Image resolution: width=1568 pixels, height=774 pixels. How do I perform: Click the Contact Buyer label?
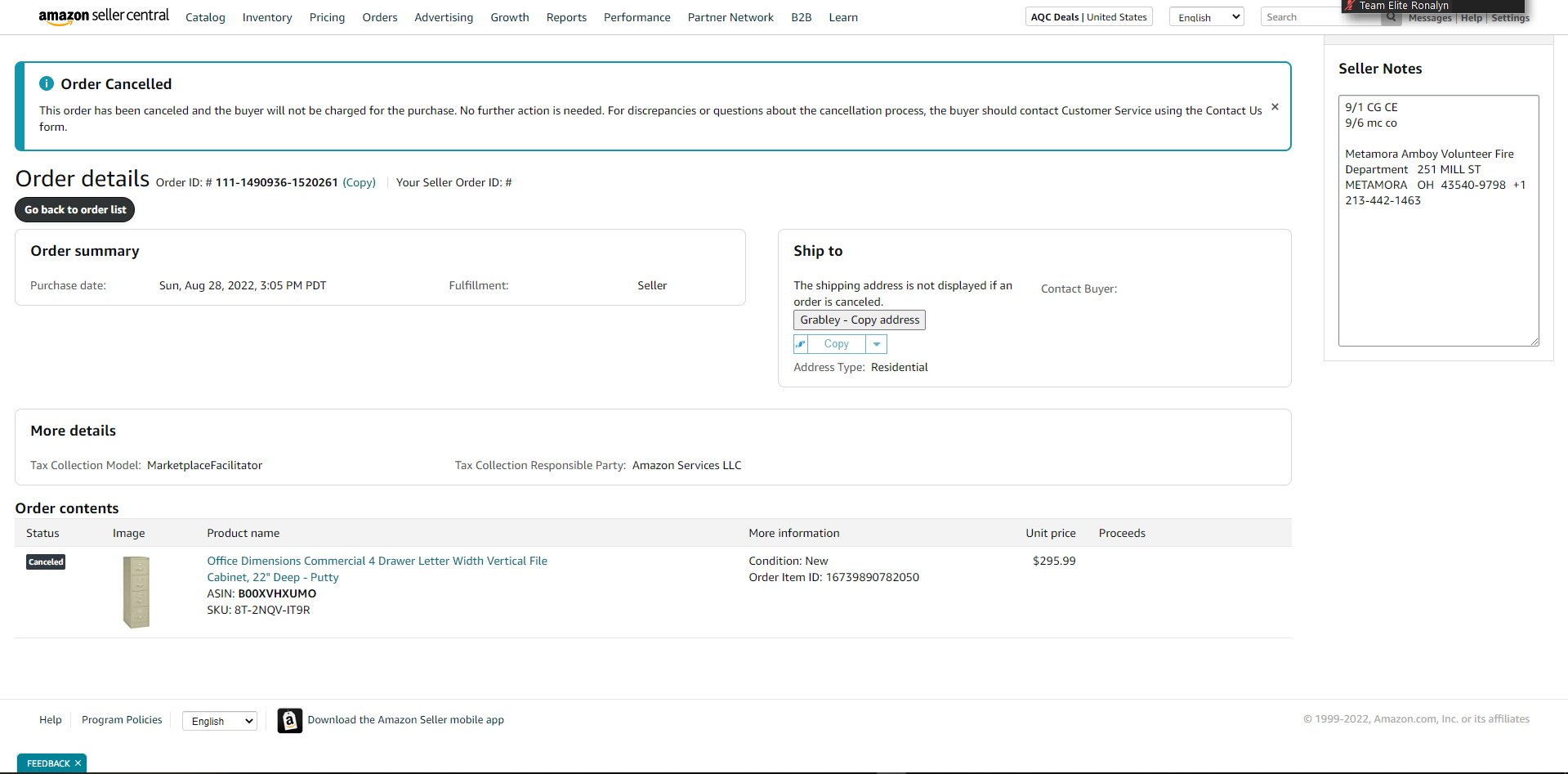pyautogui.click(x=1079, y=289)
